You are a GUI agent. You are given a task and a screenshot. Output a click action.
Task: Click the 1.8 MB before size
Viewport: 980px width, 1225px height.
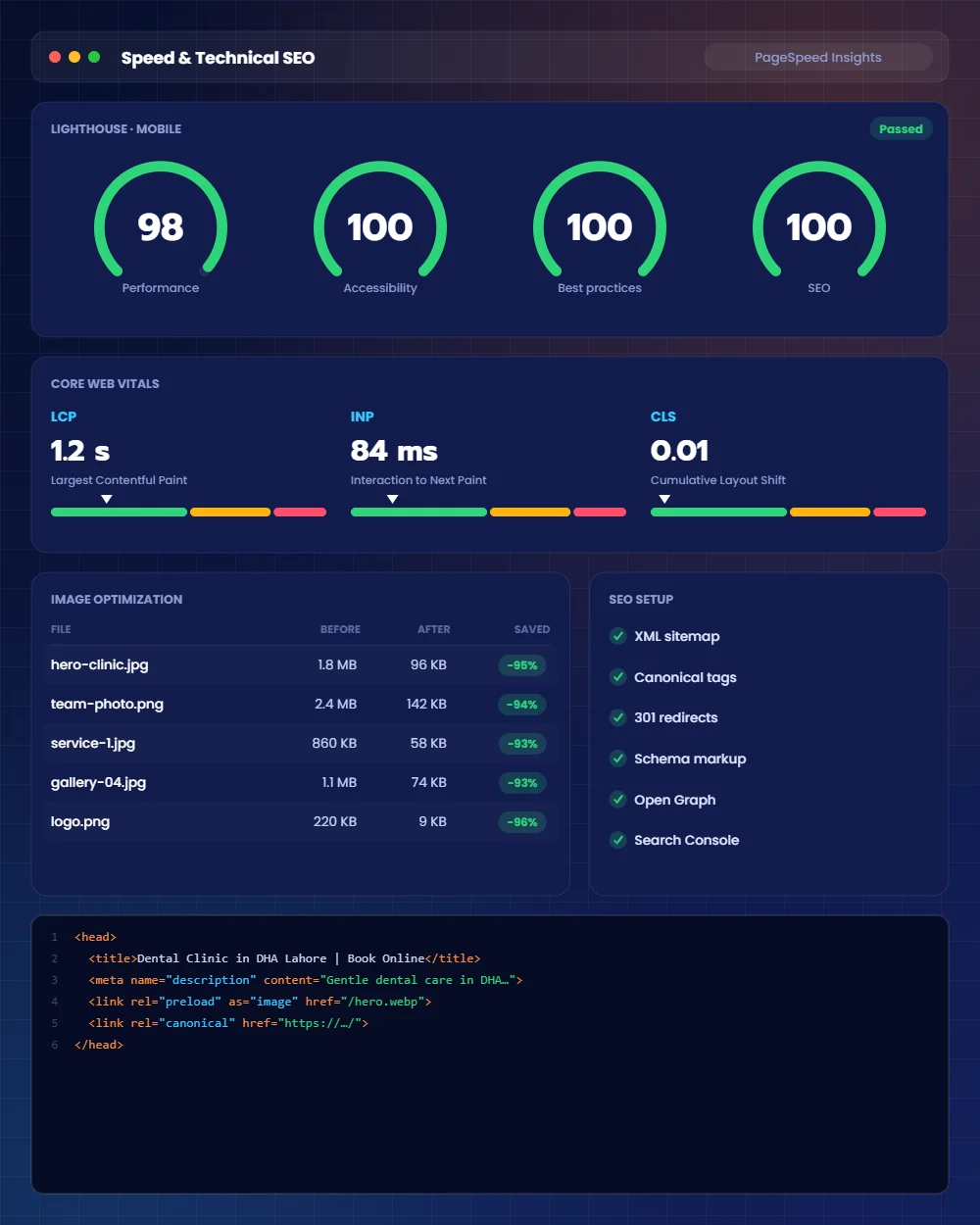[337, 664]
